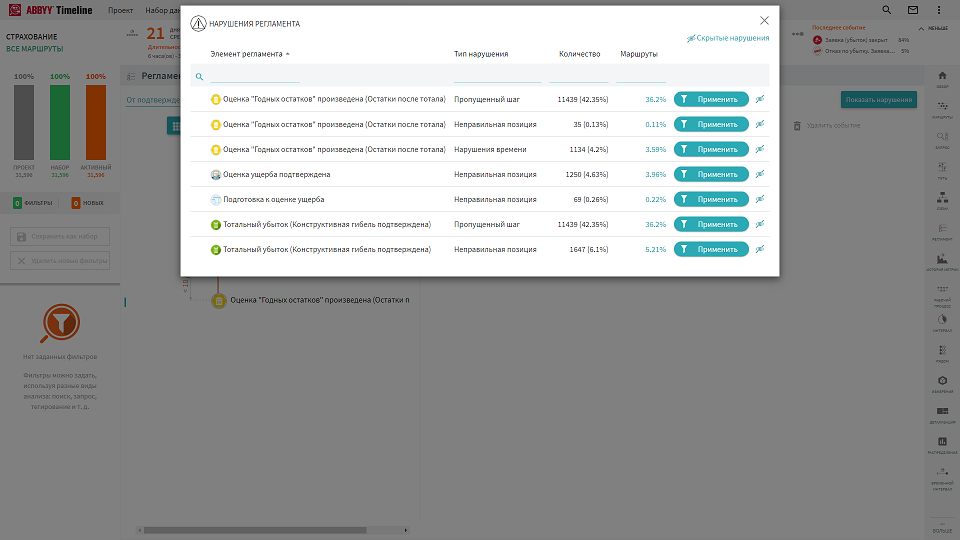Click the Удалить событие trash button
The image size is (960, 540).
pyautogui.click(x=827, y=126)
